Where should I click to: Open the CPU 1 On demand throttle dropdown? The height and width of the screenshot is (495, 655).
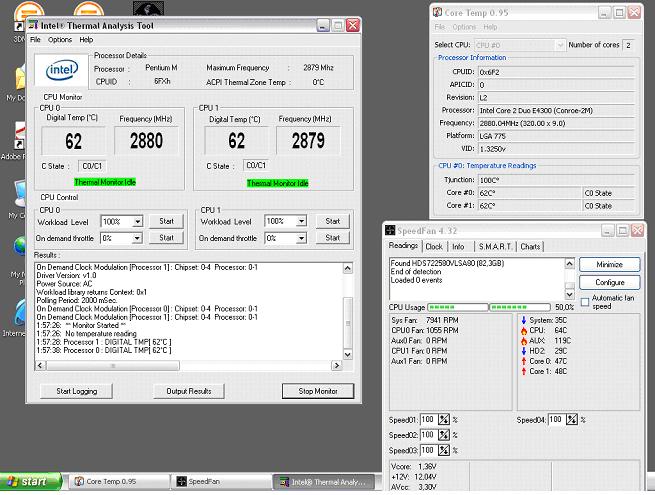pyautogui.click(x=301, y=238)
